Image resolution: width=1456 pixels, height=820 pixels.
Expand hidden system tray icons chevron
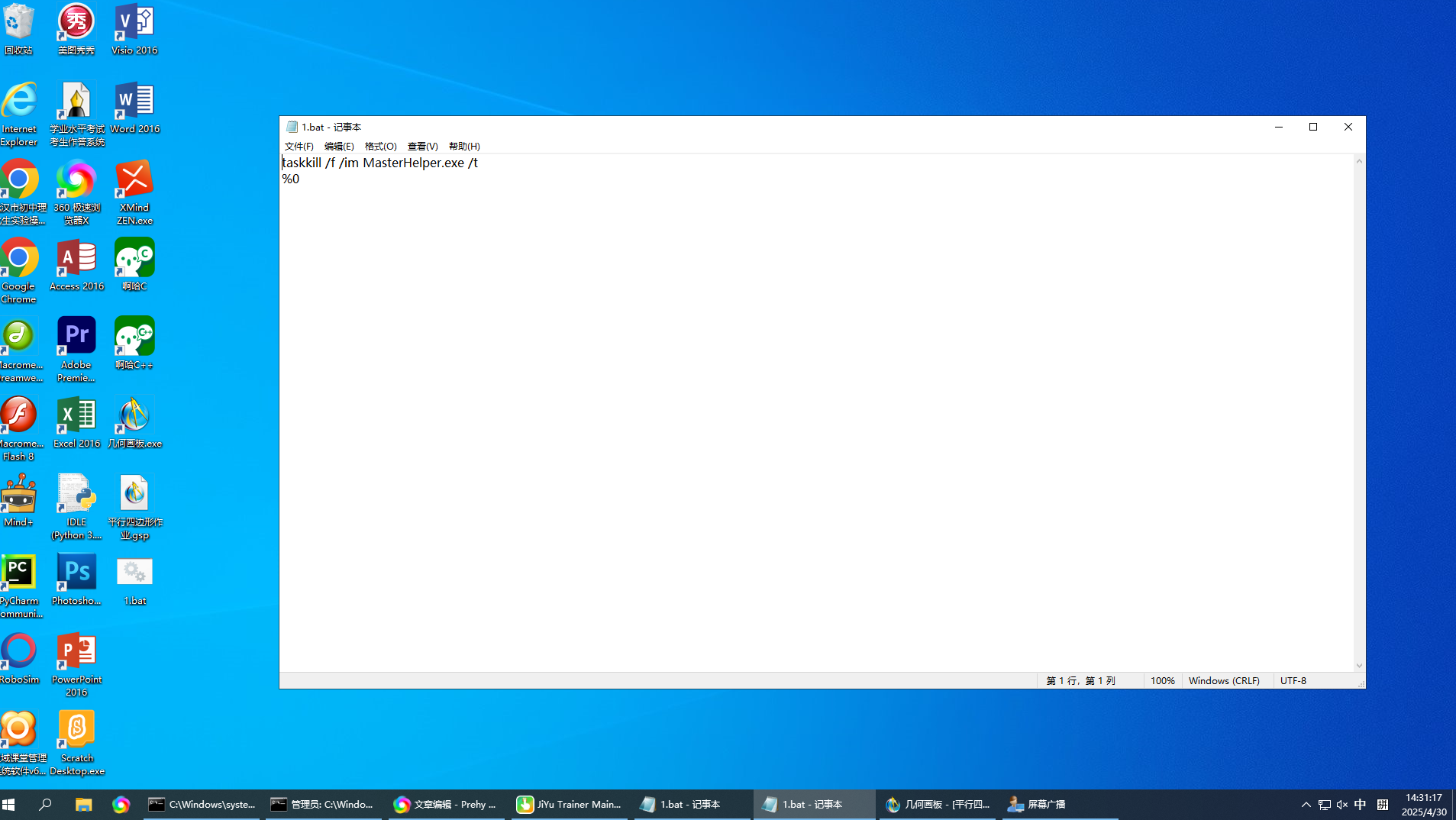coord(1306,804)
